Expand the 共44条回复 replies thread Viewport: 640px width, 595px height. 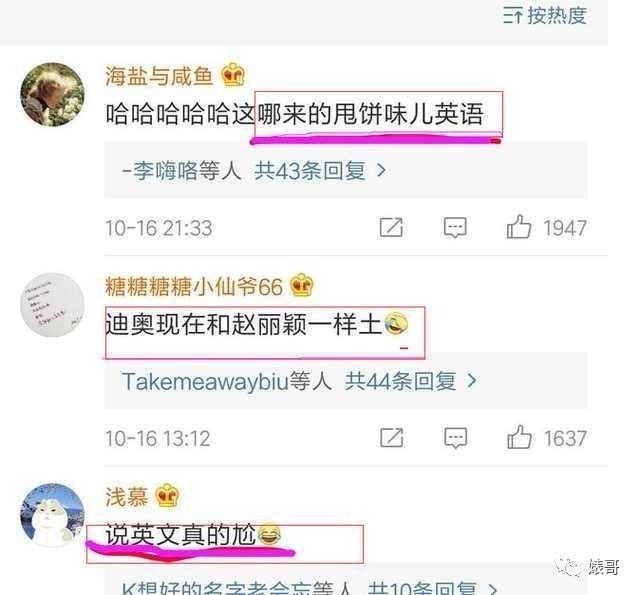click(x=410, y=381)
